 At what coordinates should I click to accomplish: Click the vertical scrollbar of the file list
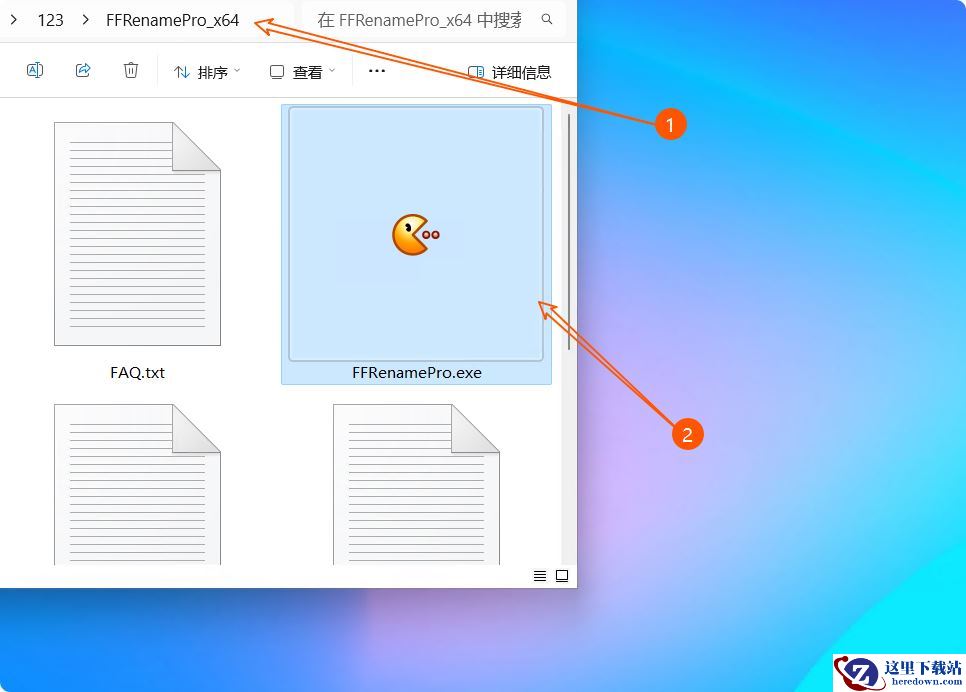(570, 230)
